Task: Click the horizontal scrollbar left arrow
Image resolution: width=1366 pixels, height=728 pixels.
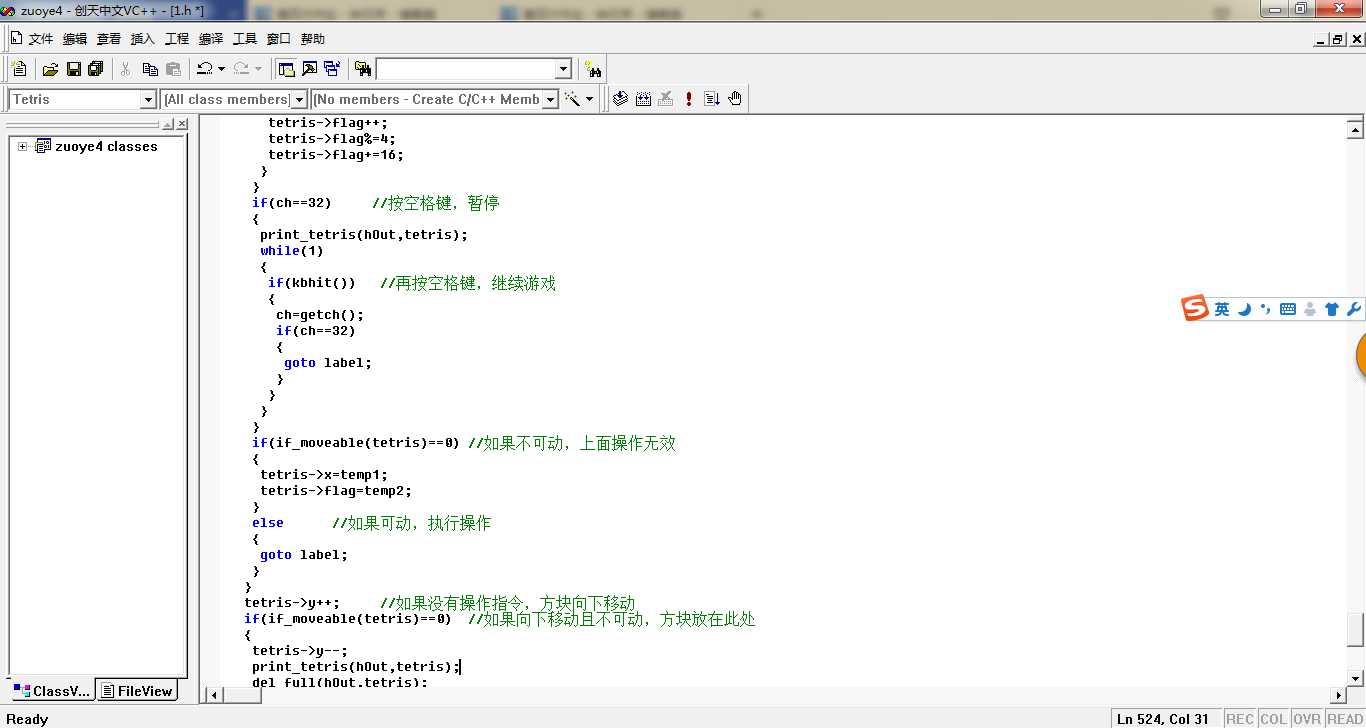Action: click(212, 695)
